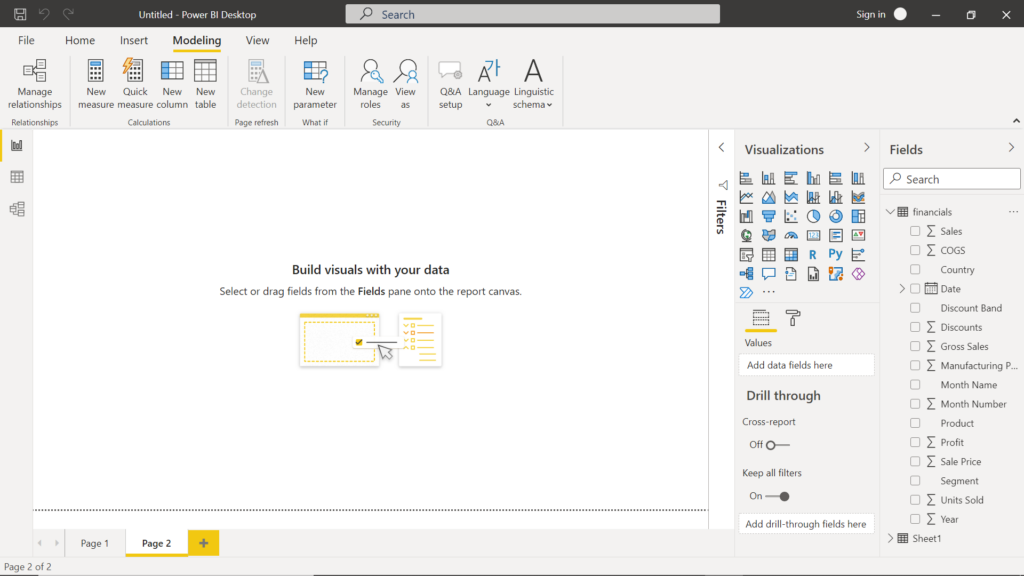The height and width of the screenshot is (576, 1024).
Task: Open Manage relationships
Action: point(34,83)
